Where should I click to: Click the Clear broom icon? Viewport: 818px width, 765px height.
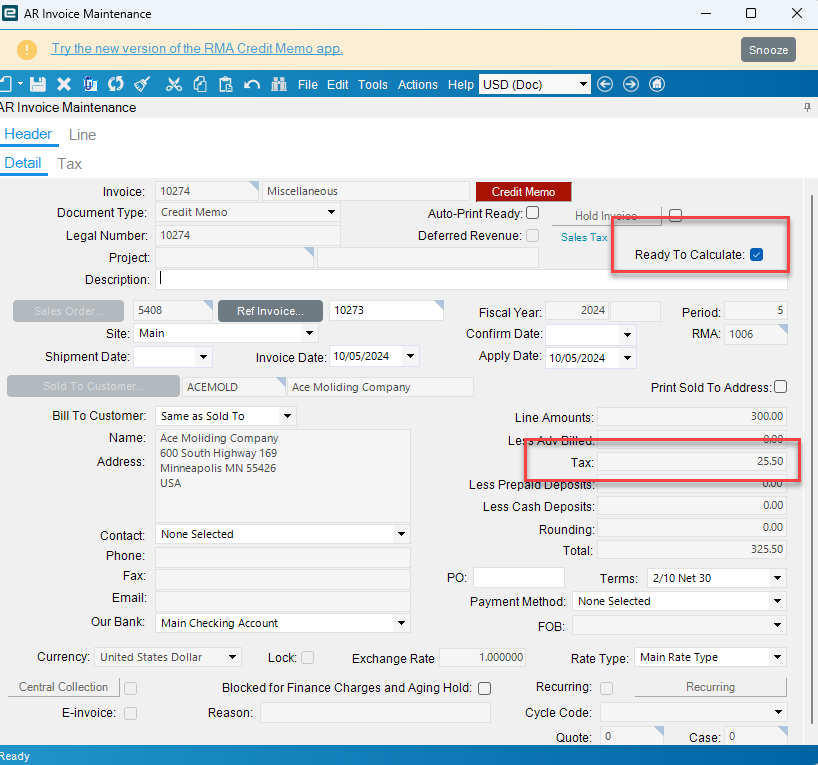tap(142, 84)
